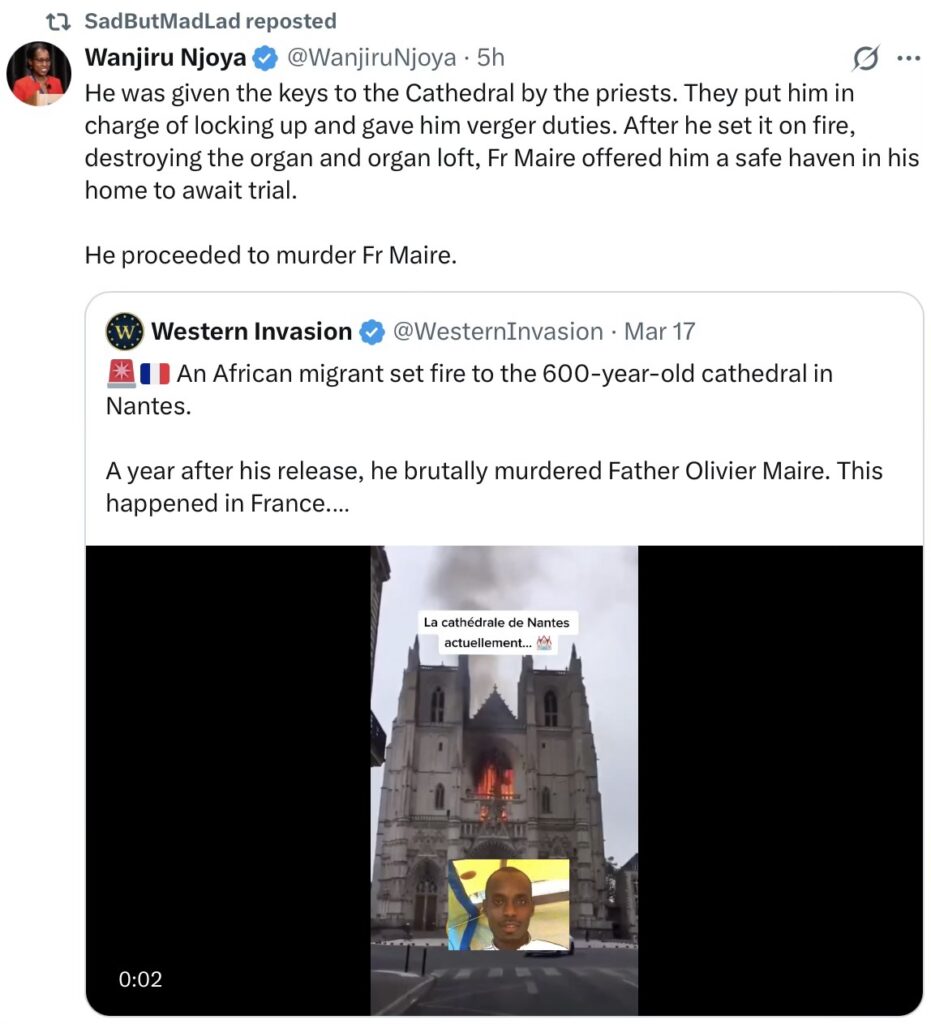Screen dimensions: 931x1024
Task: Click the Mar 17 quoted post date
Action: (x=659, y=331)
